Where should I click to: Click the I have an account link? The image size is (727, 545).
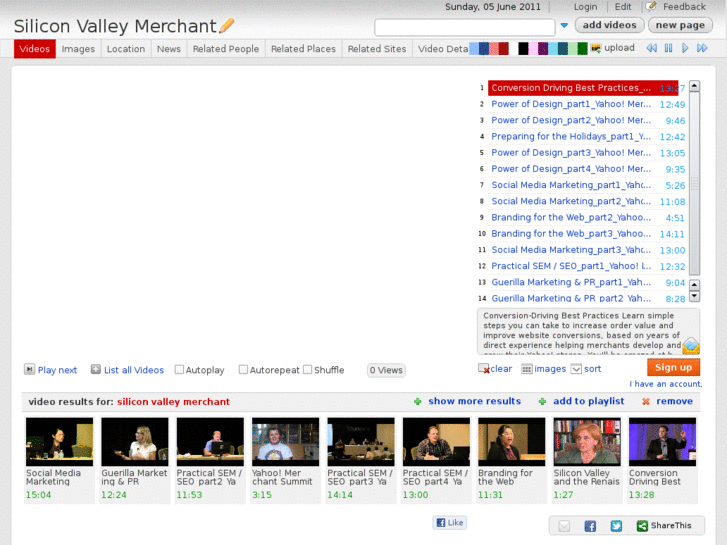(665, 384)
